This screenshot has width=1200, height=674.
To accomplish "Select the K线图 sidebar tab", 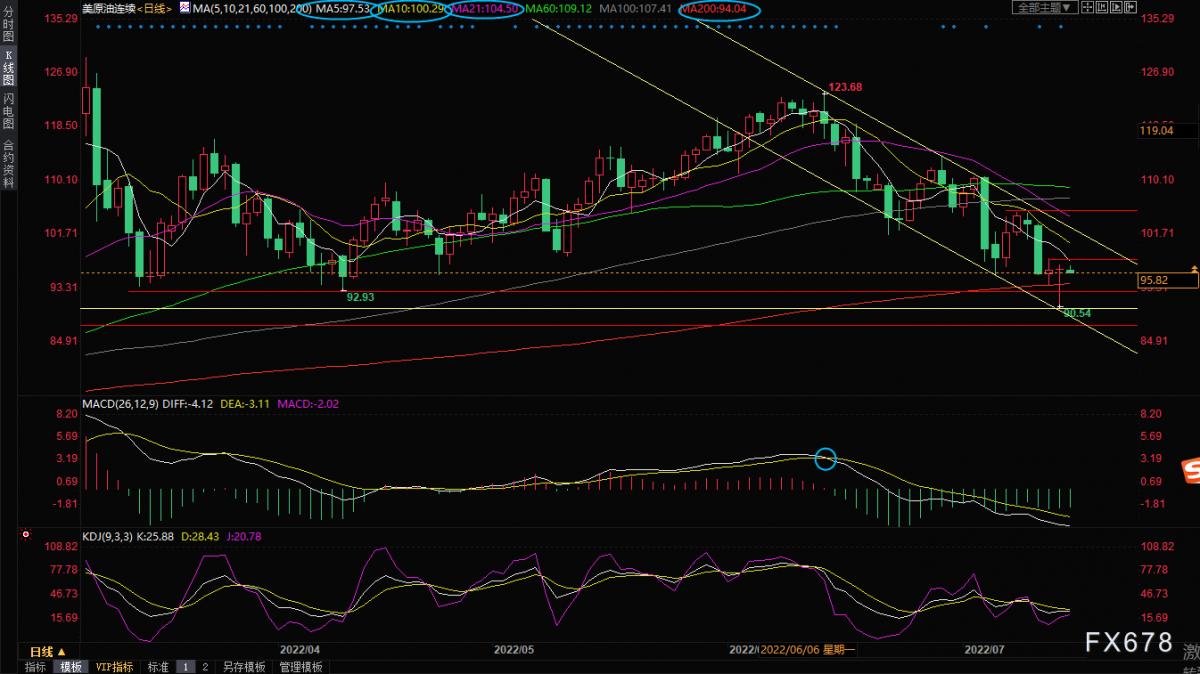I will point(8,68).
